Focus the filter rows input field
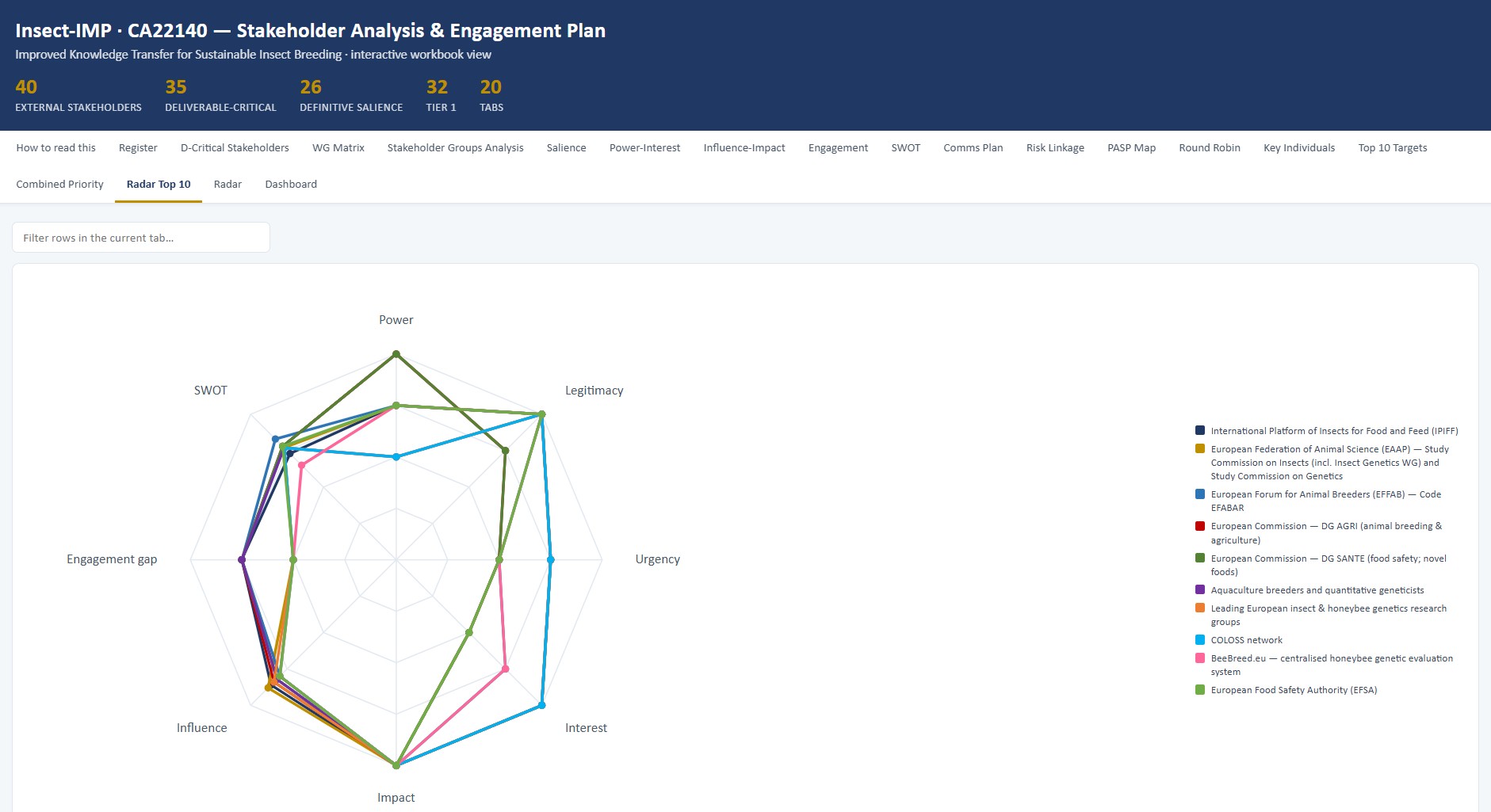The width and height of the screenshot is (1491, 812). point(141,238)
